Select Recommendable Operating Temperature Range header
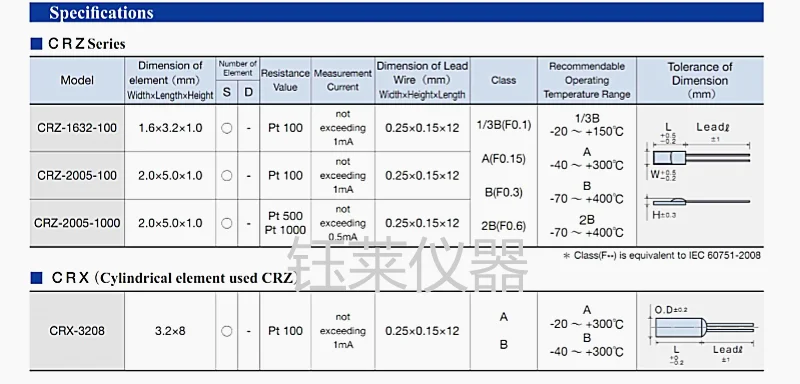The image size is (800, 384). tap(587, 80)
